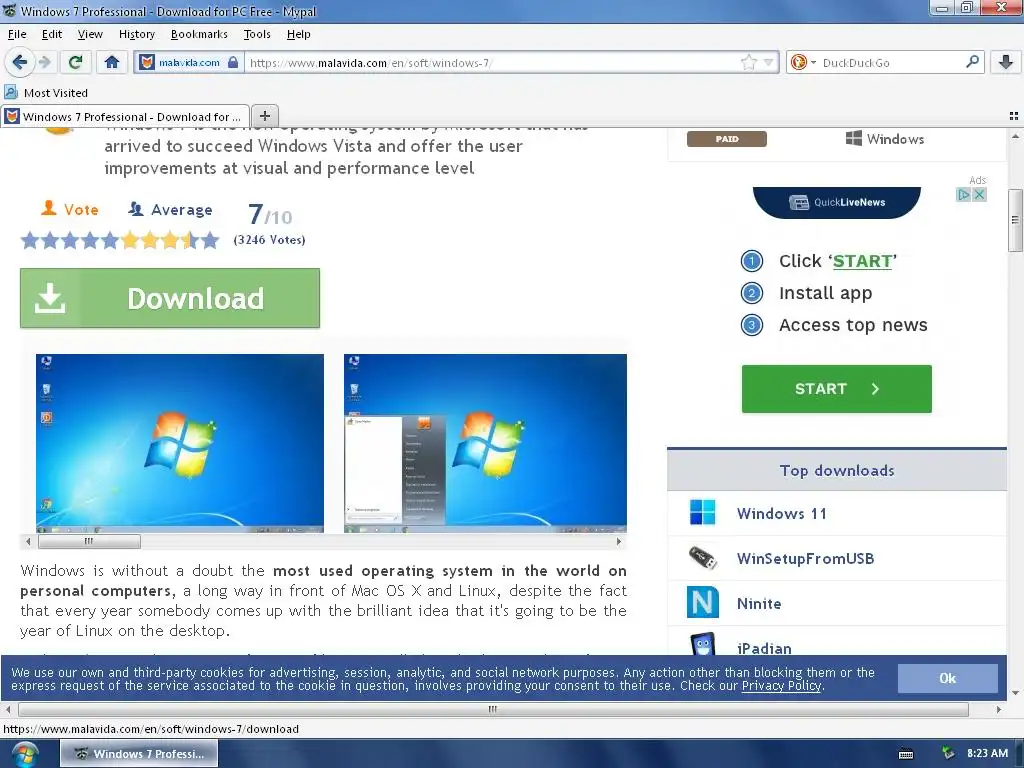1024x768 pixels.
Task: Open the Tools menu
Action: 257,34
